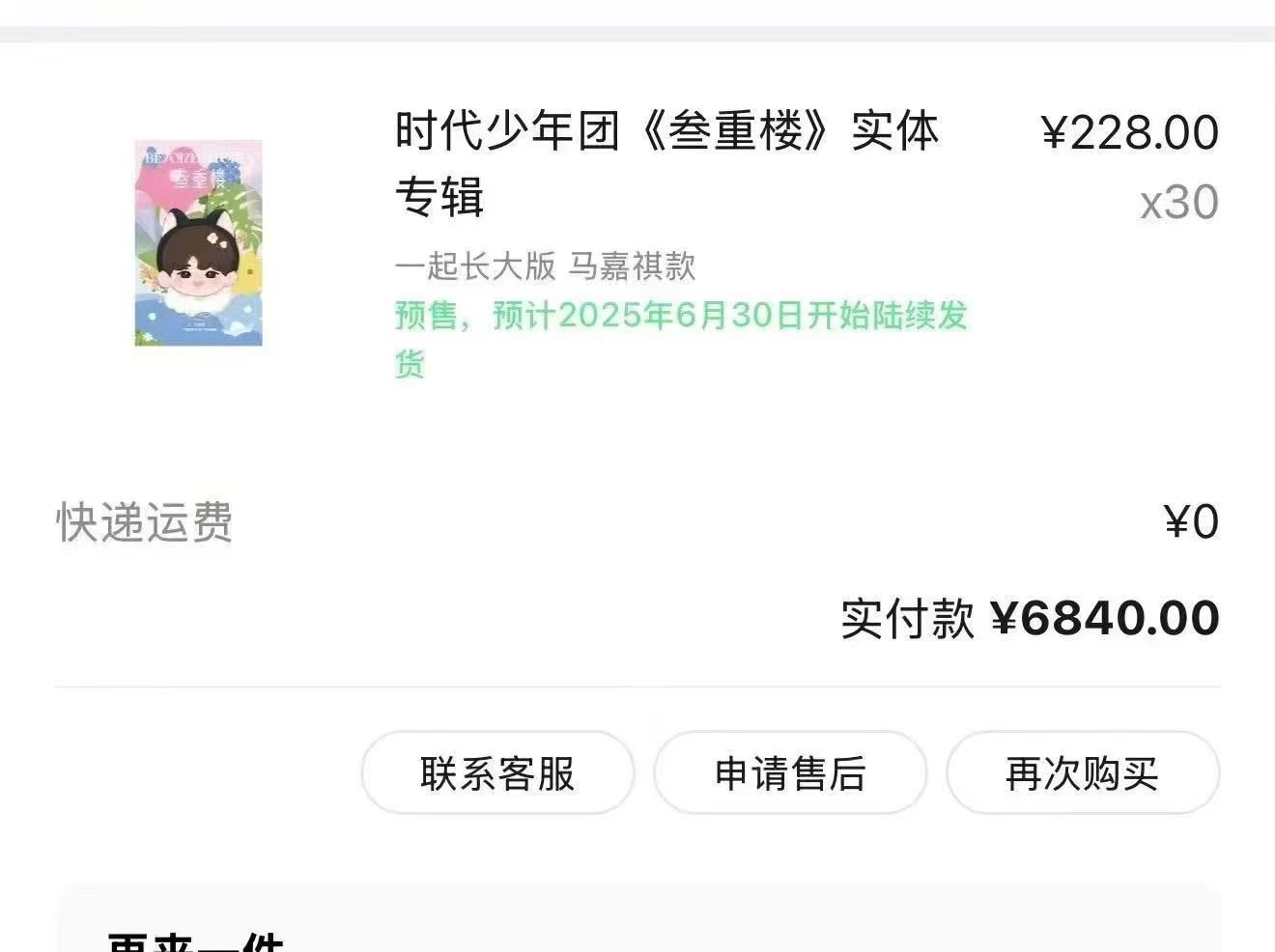1275x952 pixels.
Task: Click 再次购买 to reorder the album
Action: [x=1083, y=773]
